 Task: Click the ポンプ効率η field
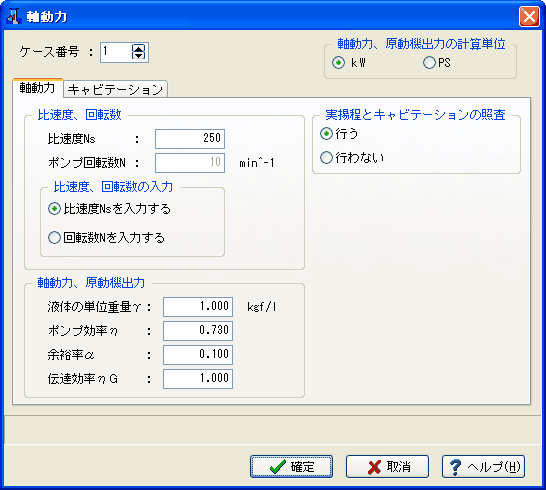(198, 330)
